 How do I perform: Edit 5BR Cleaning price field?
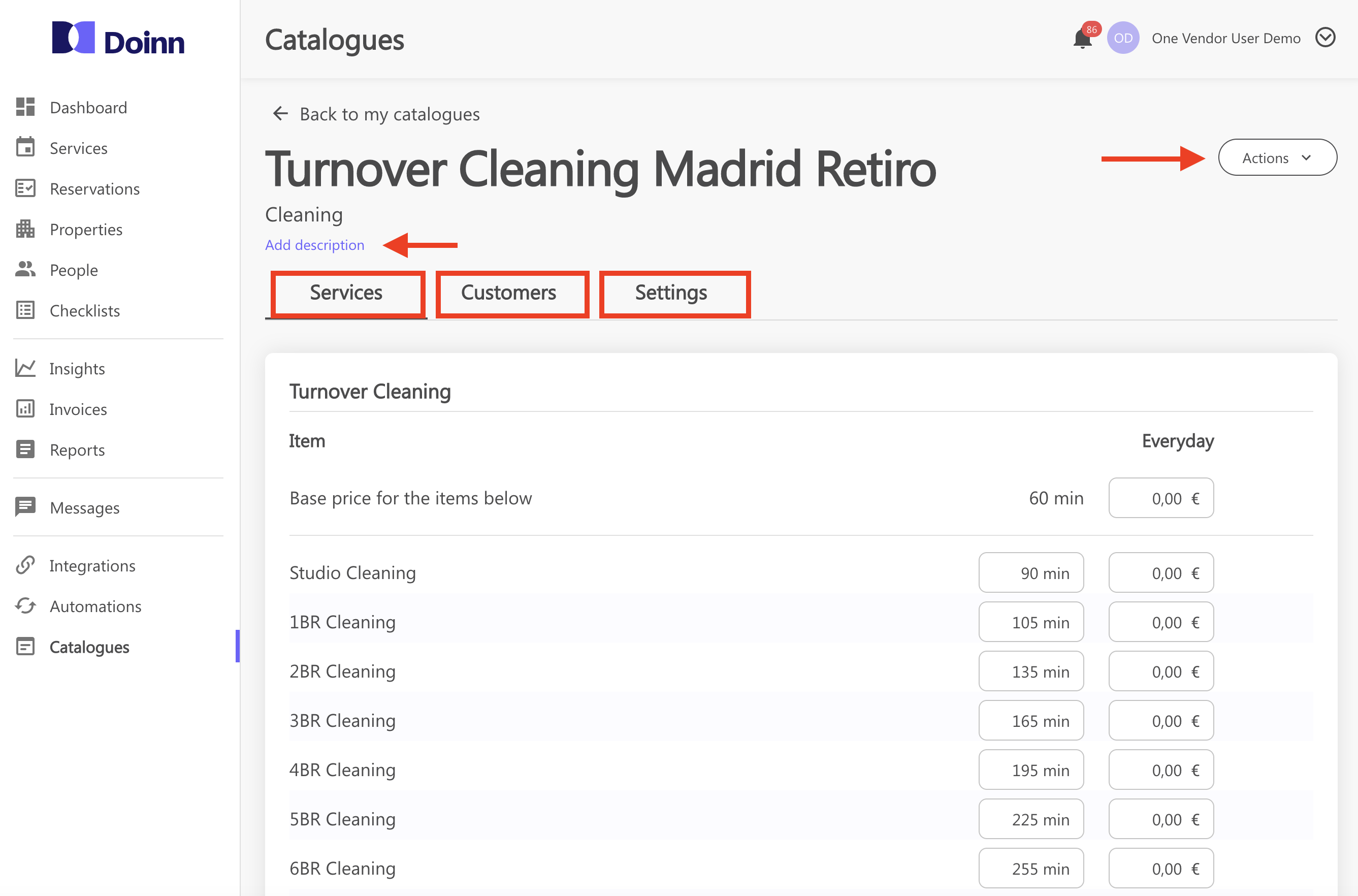pos(1161,819)
